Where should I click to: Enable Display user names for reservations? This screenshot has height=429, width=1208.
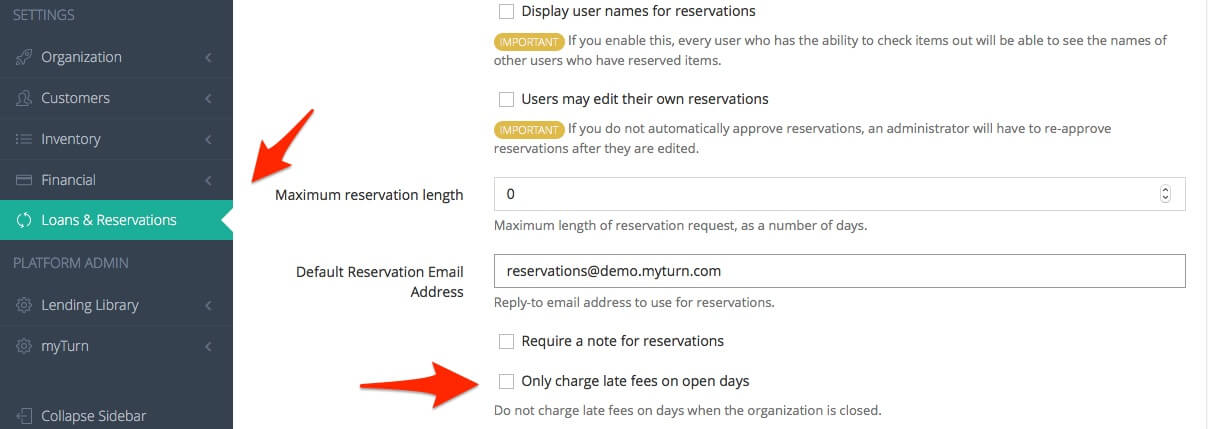(x=506, y=12)
